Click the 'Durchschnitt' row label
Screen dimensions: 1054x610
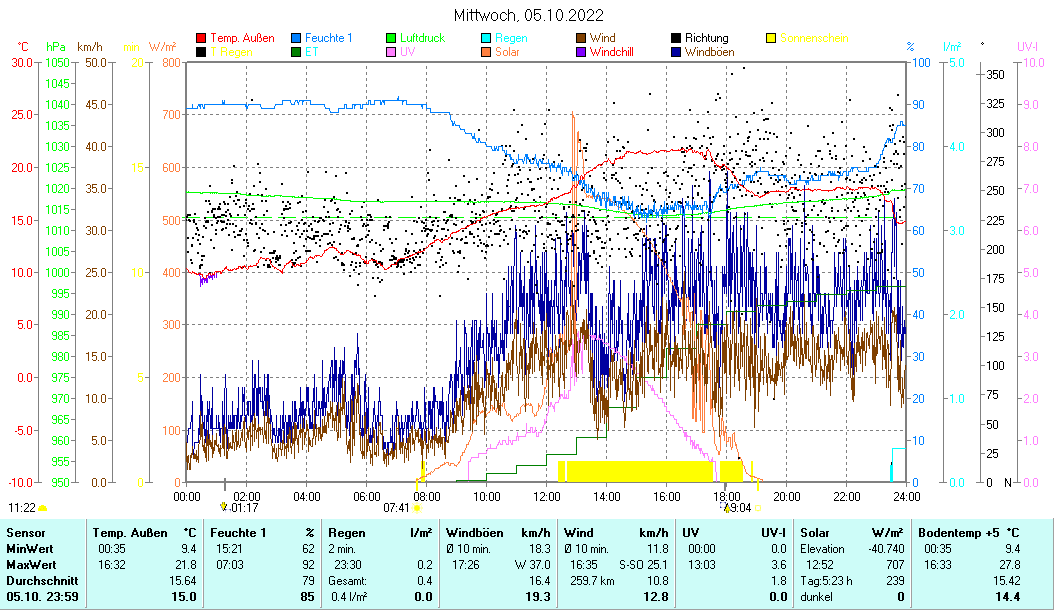[x=42, y=580]
